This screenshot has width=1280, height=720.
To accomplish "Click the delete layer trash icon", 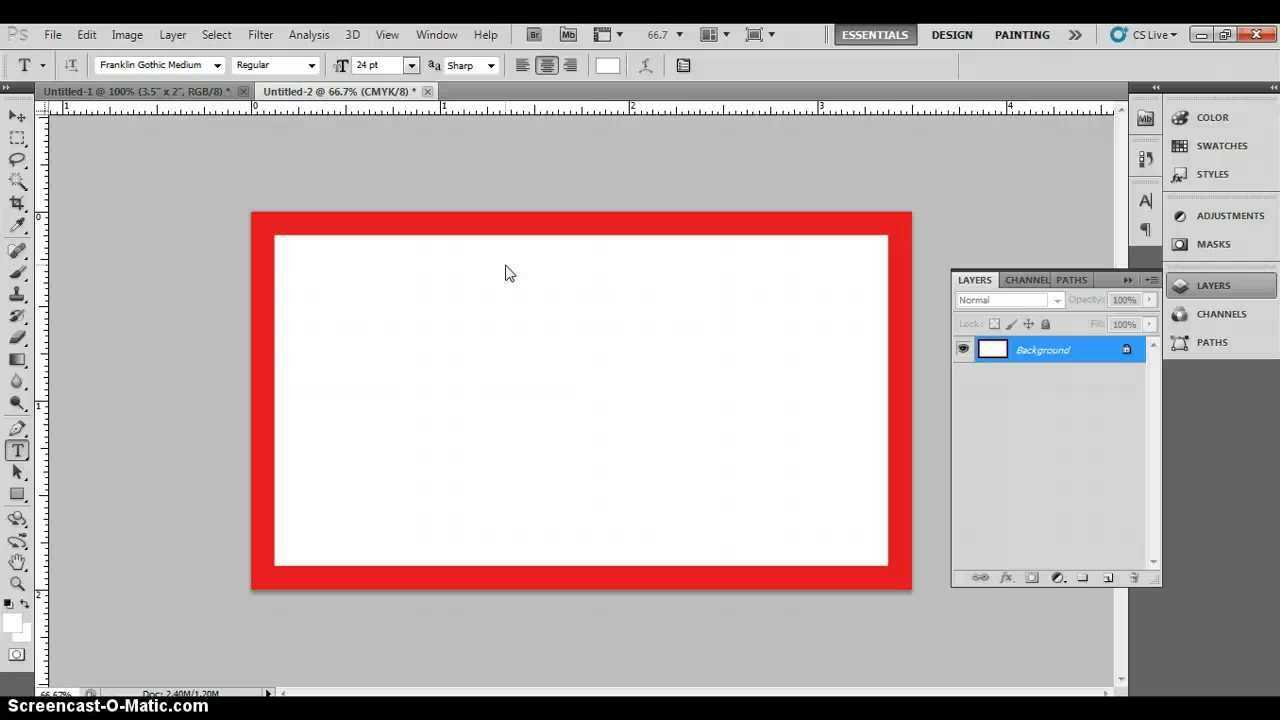I will point(1134,578).
